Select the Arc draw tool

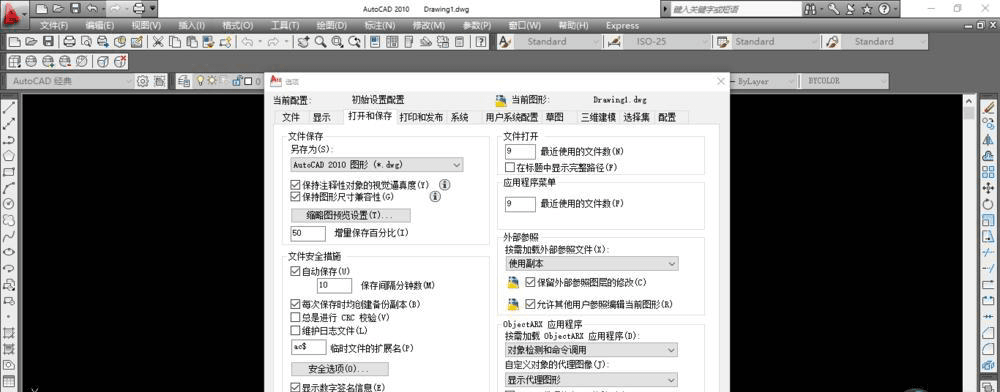click(x=9, y=188)
